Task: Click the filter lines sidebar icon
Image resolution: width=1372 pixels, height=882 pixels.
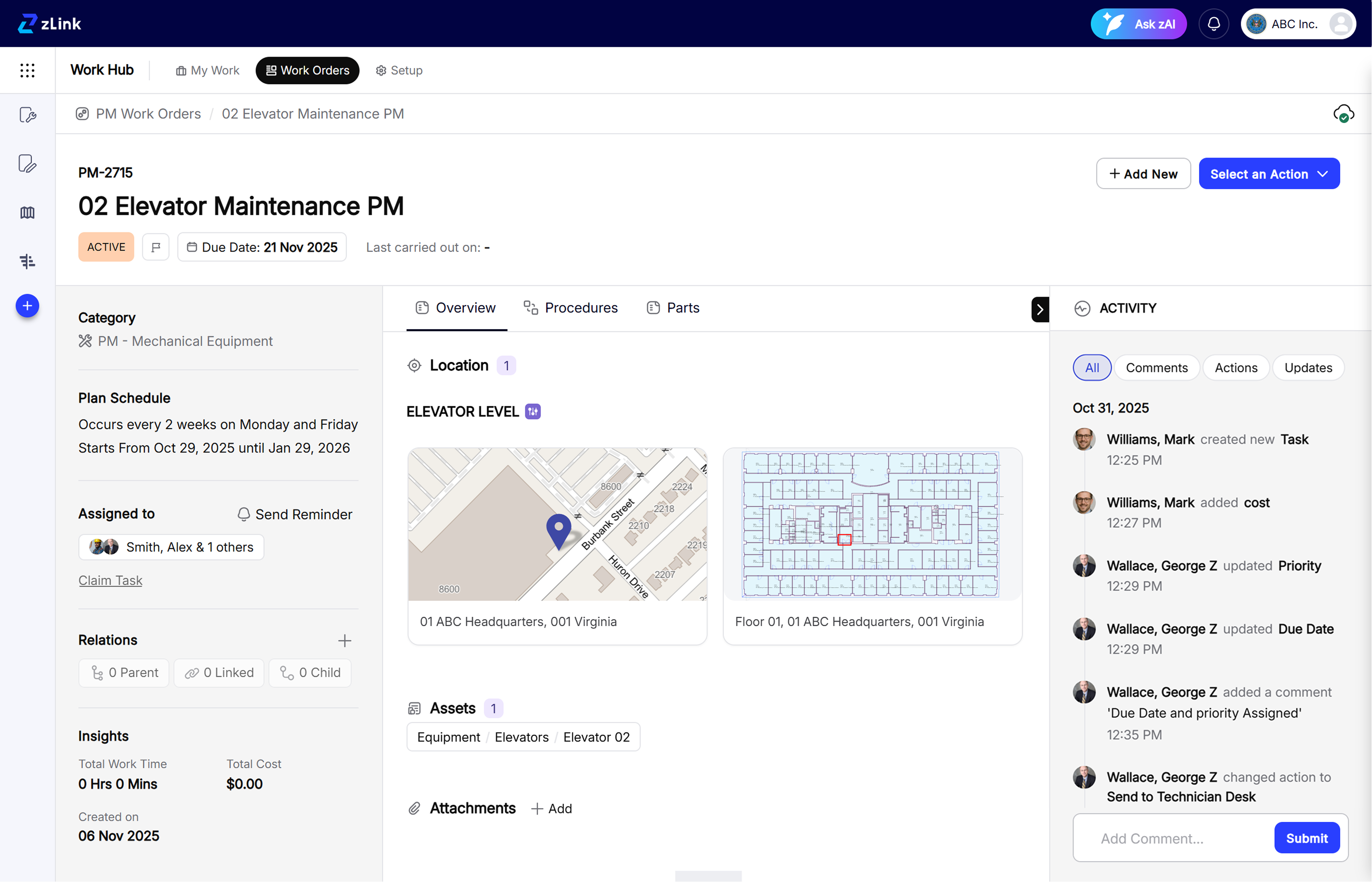Action: tap(27, 261)
